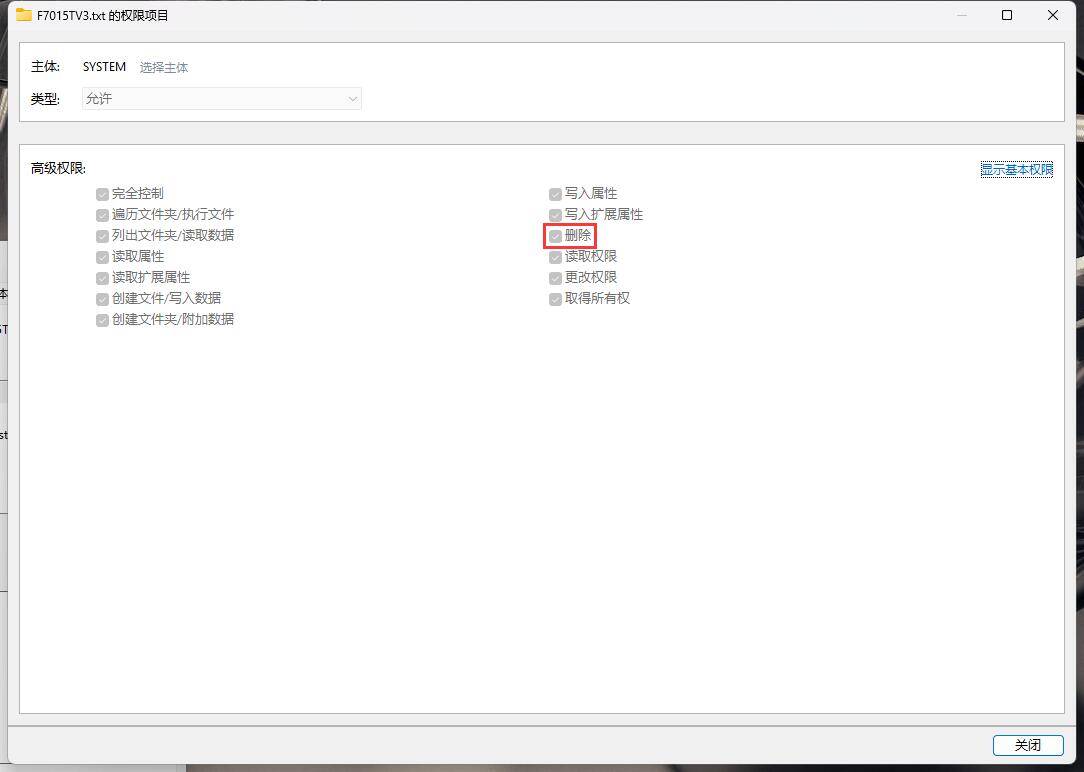Viewport: 1084px width, 772px height.
Task: Toggle the 更改权限 checkbox
Action: click(555, 278)
